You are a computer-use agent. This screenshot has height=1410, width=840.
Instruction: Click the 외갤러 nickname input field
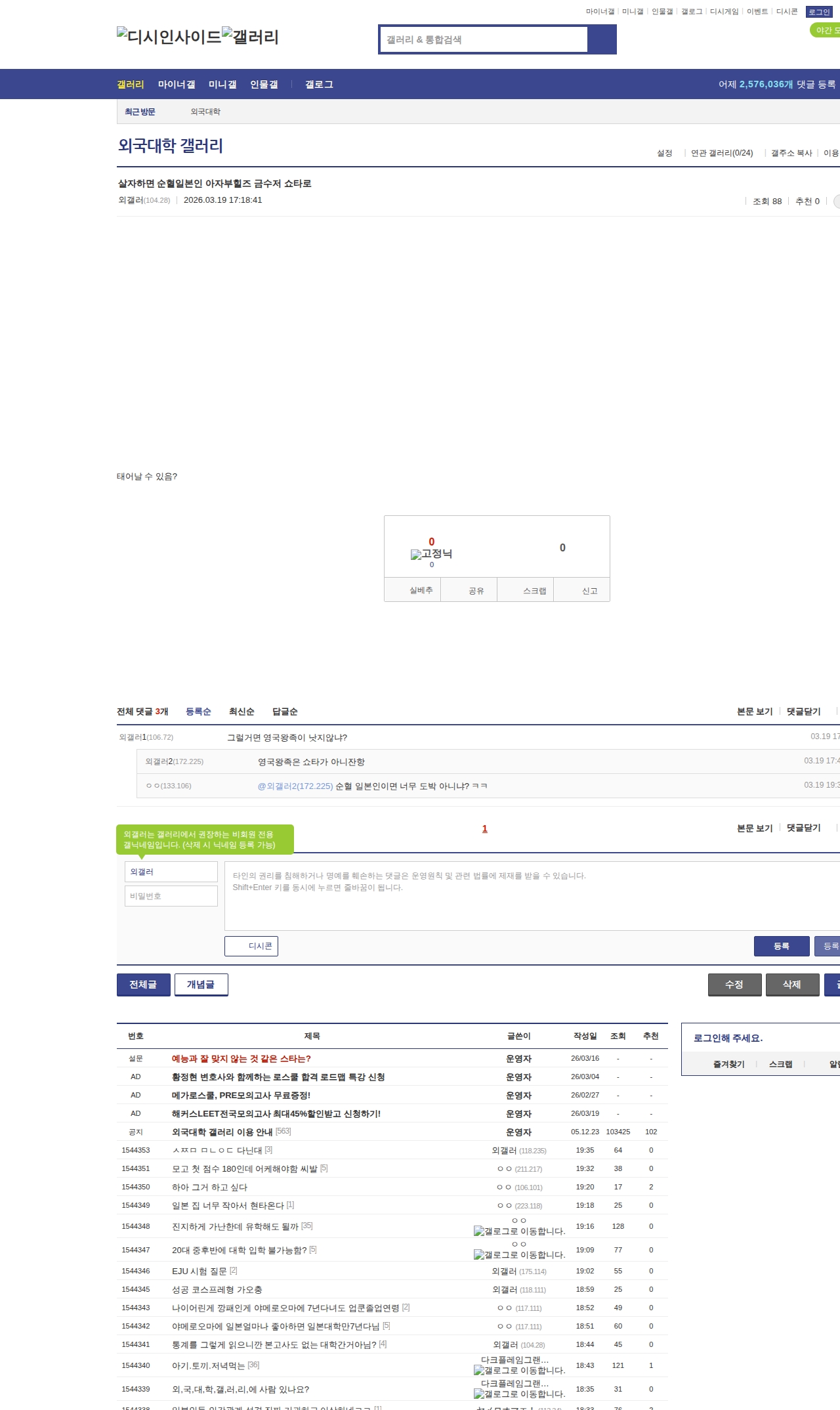tap(171, 872)
